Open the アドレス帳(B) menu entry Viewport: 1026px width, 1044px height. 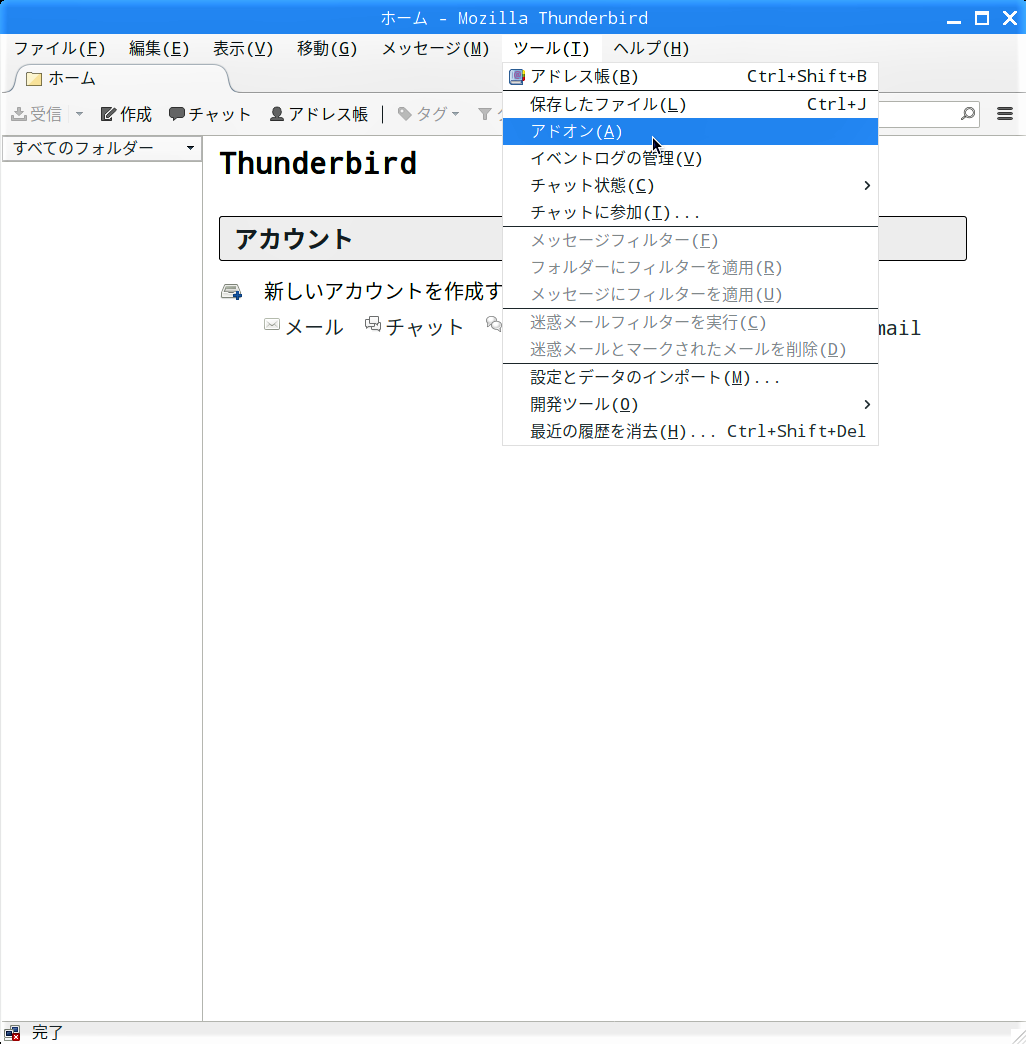coord(690,77)
